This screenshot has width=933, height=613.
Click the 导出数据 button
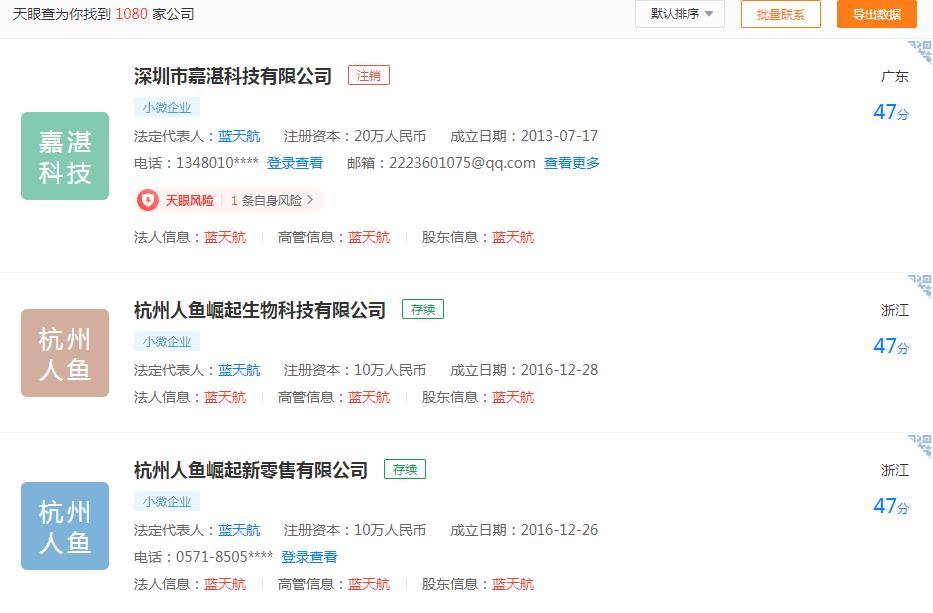[876, 14]
